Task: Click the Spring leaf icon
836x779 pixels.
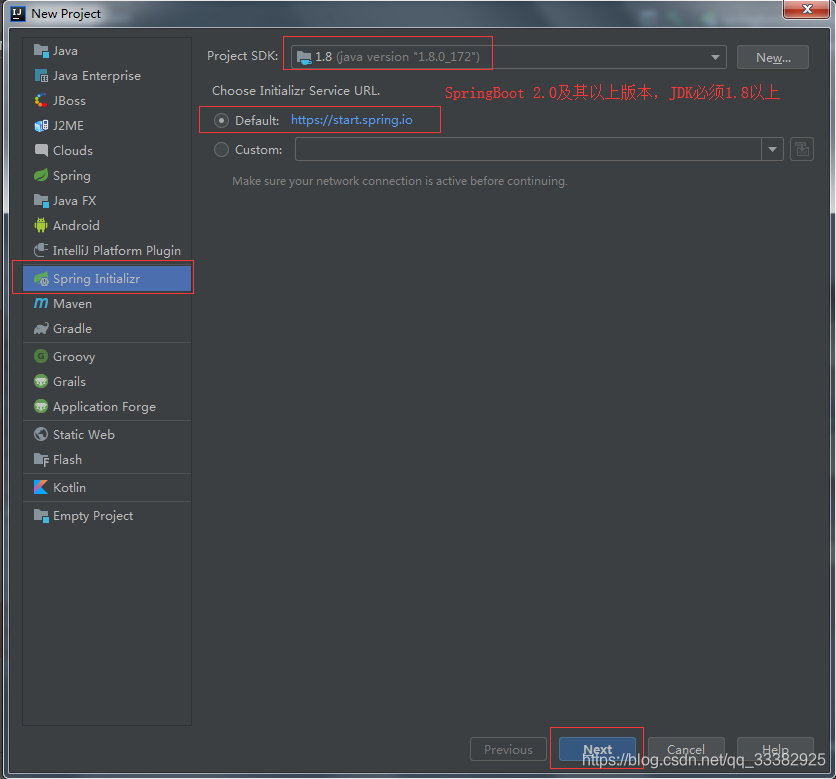Action: point(41,175)
